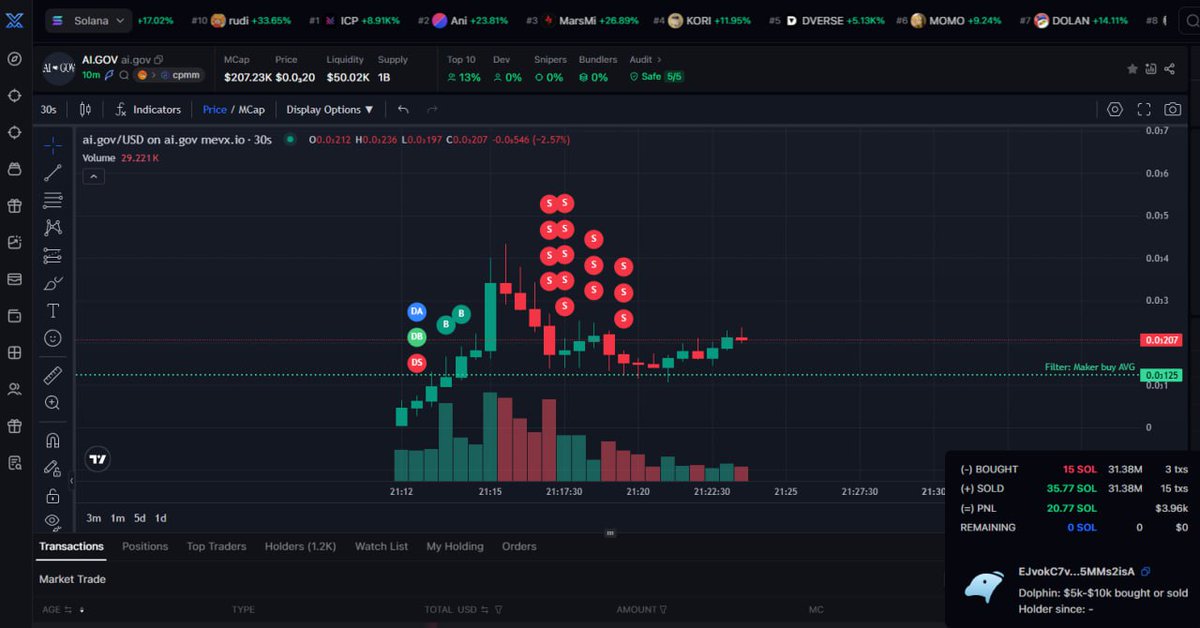Select the Text tool
Image resolution: width=1200 pixels, height=628 pixels.
coord(53,311)
